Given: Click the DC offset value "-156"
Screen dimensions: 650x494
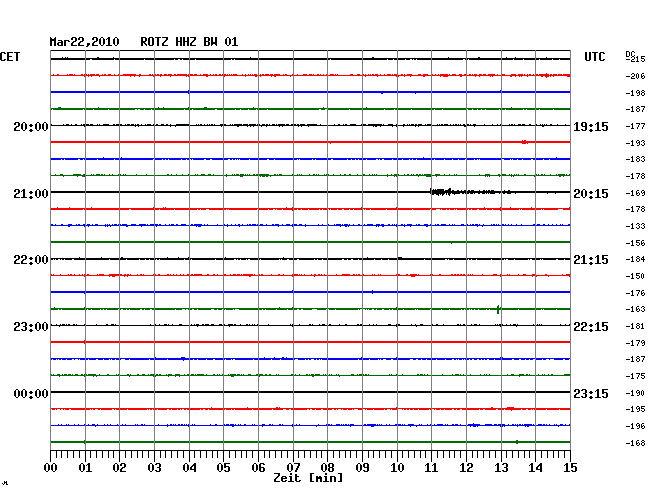Looking at the screenshot, I should 635,243.
